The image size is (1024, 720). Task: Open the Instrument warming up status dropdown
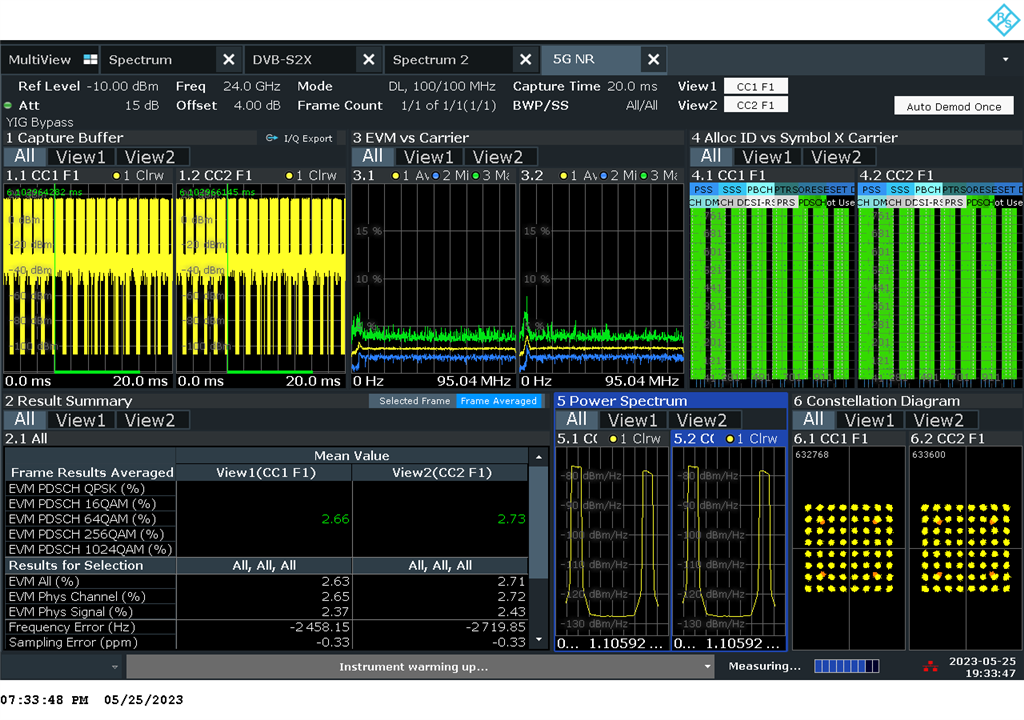707,667
